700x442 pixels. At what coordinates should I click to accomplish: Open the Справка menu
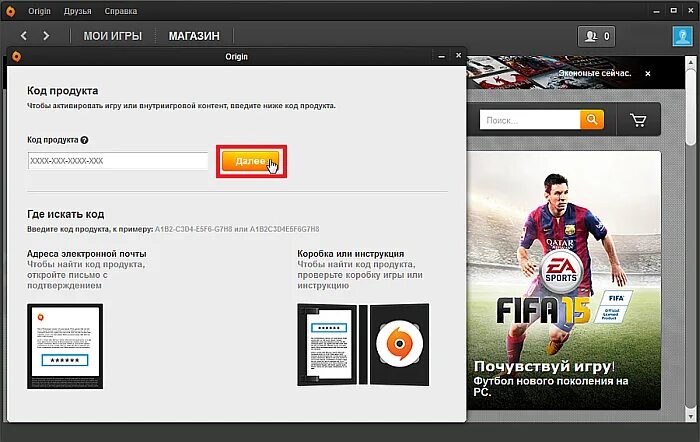coord(121,11)
